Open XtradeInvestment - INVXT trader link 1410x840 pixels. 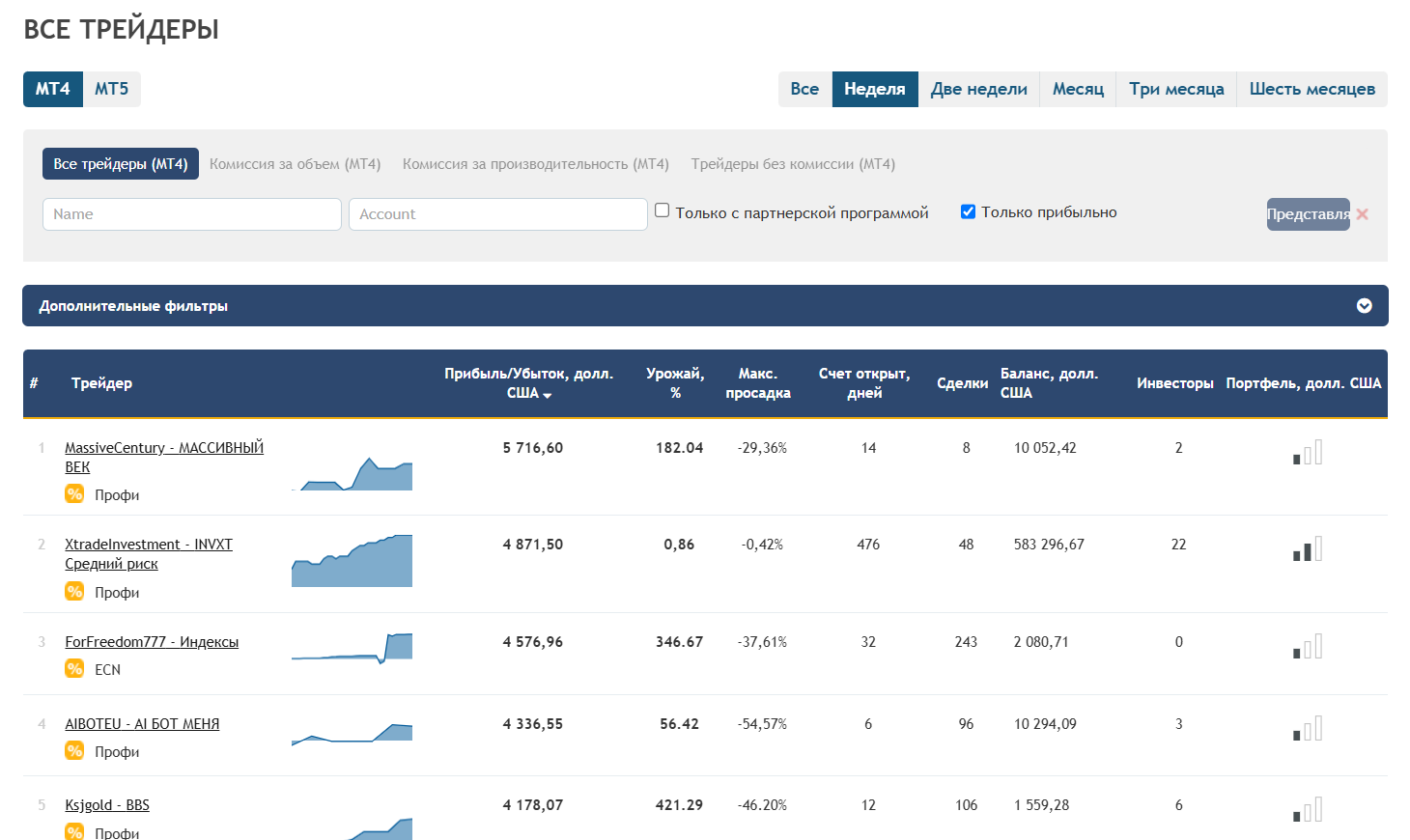(x=149, y=554)
